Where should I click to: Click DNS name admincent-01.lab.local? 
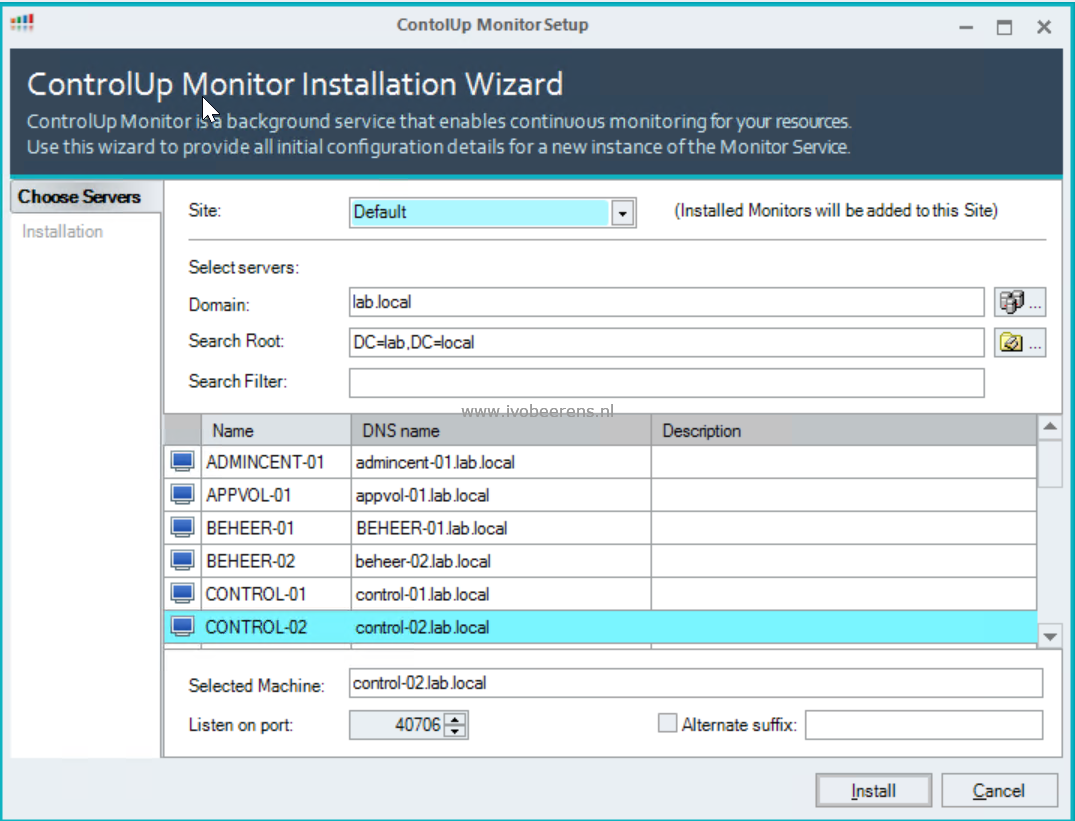(435, 463)
